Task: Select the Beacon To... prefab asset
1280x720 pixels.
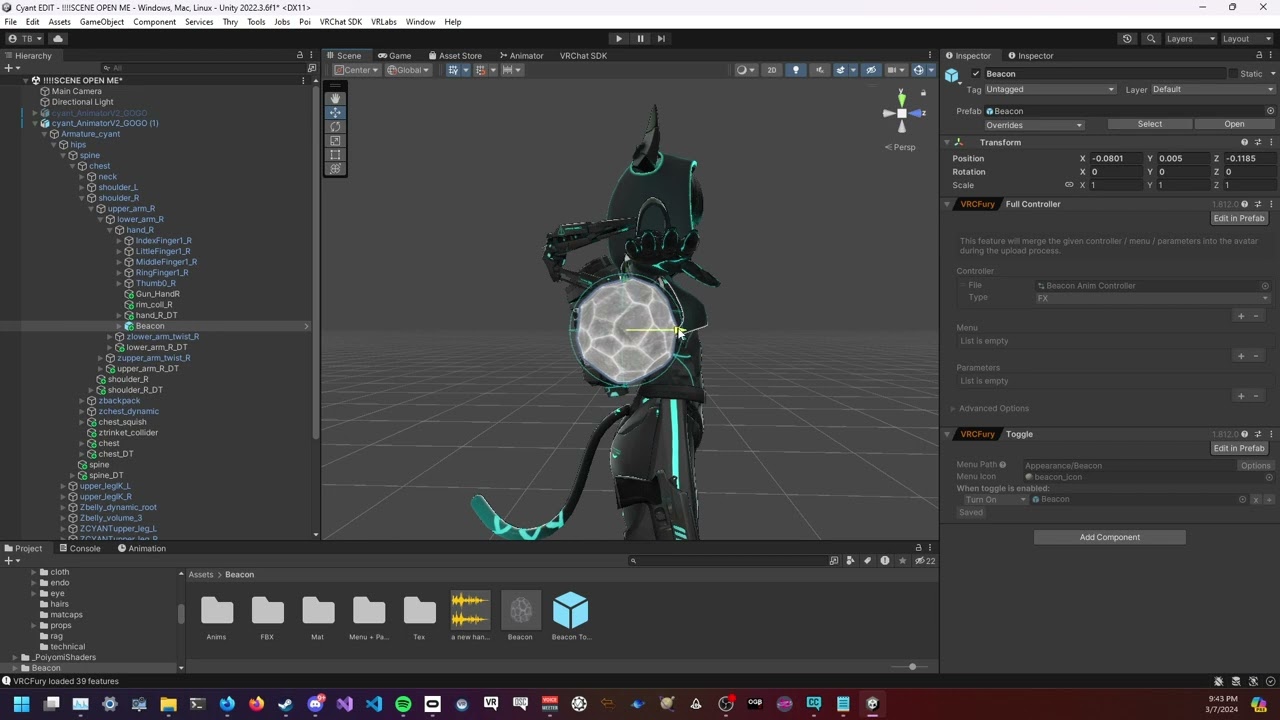Action: pos(571,616)
